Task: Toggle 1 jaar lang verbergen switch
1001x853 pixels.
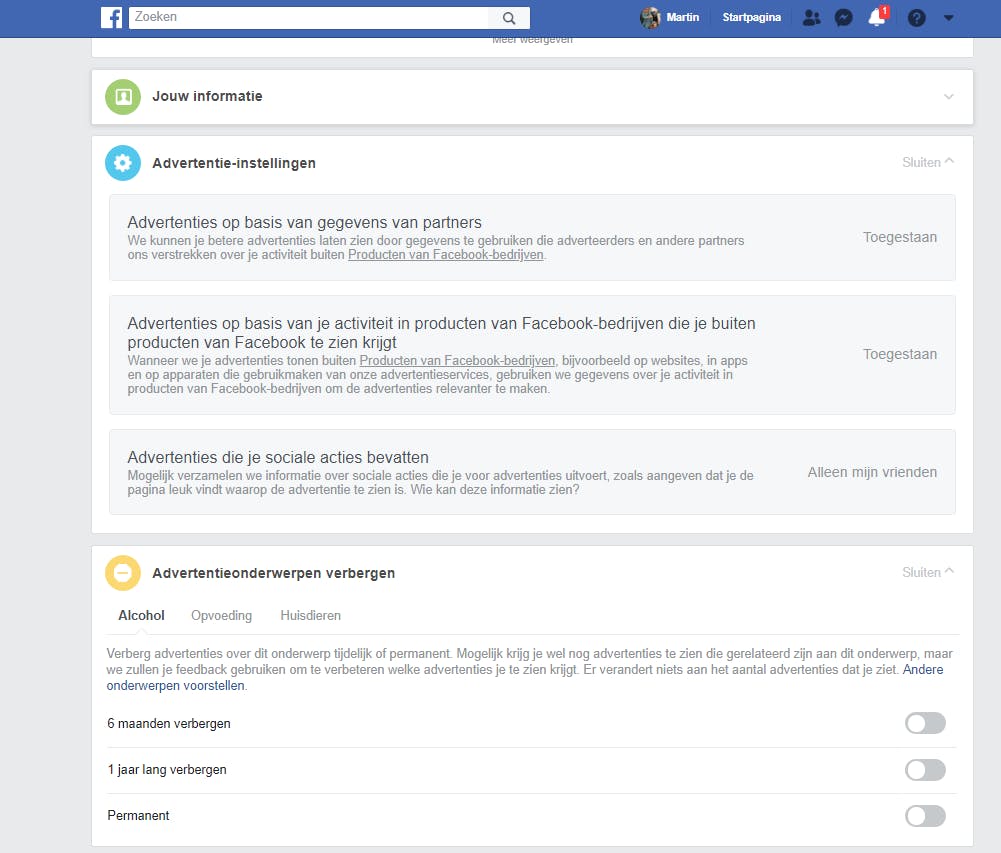Action: pos(925,769)
